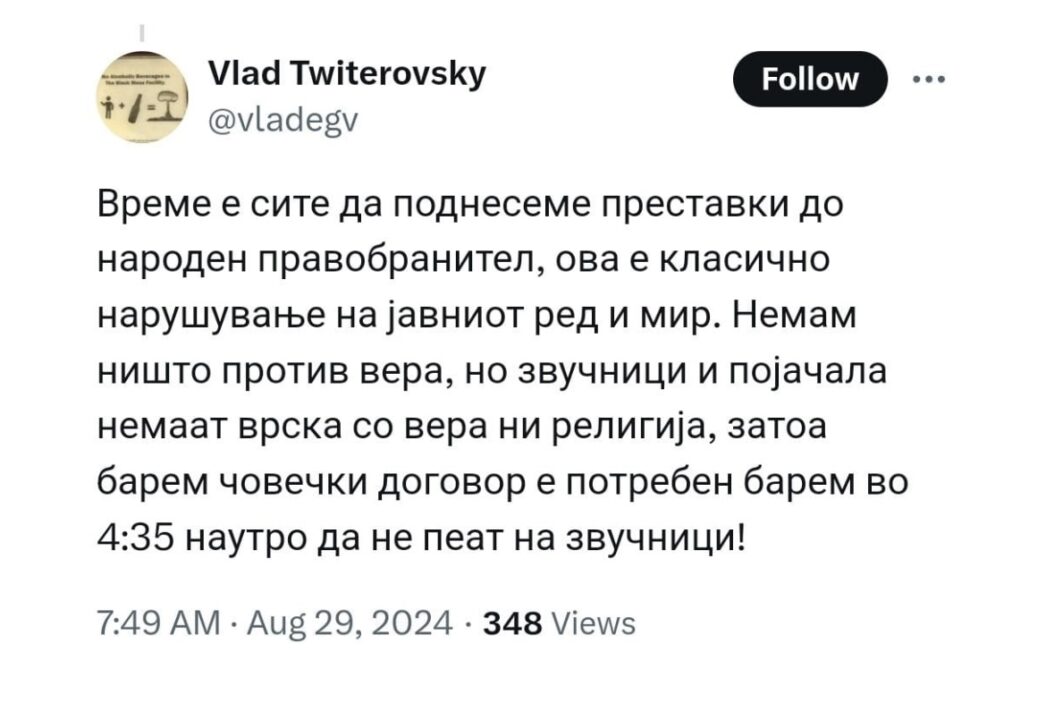Click the Follow button
Viewport: 1046px width, 720px height.
(x=810, y=79)
